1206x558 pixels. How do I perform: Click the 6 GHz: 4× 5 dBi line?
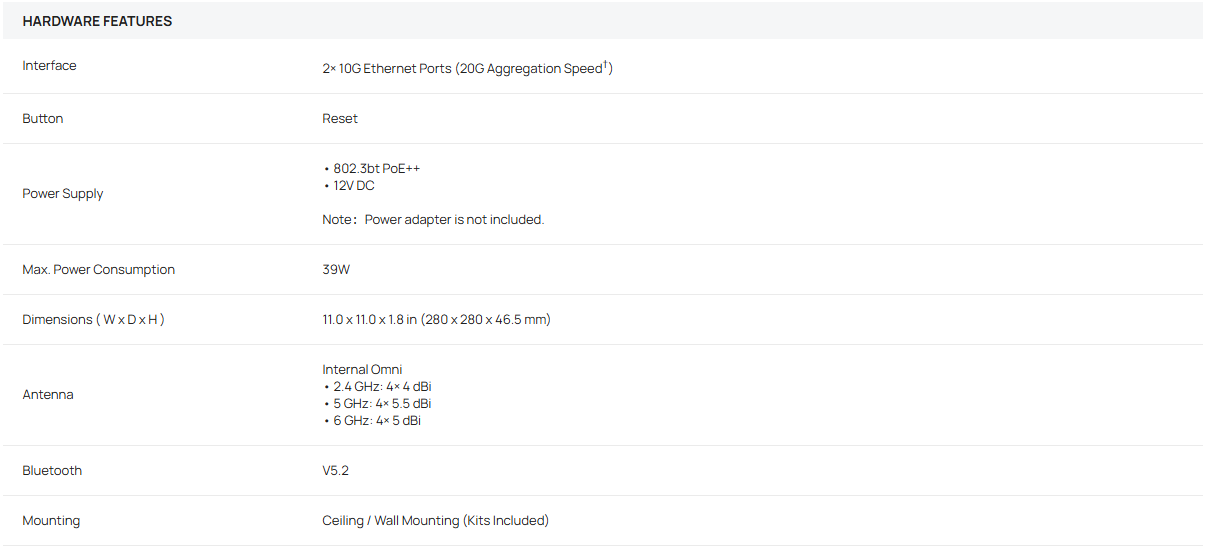click(x=372, y=421)
